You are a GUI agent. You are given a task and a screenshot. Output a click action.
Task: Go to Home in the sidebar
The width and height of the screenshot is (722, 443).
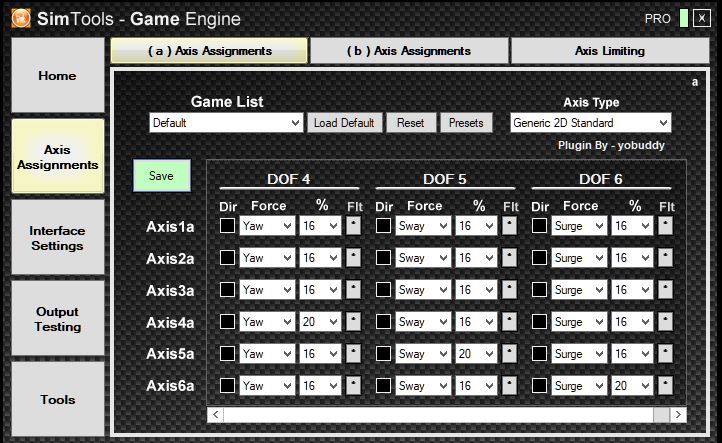click(58, 75)
